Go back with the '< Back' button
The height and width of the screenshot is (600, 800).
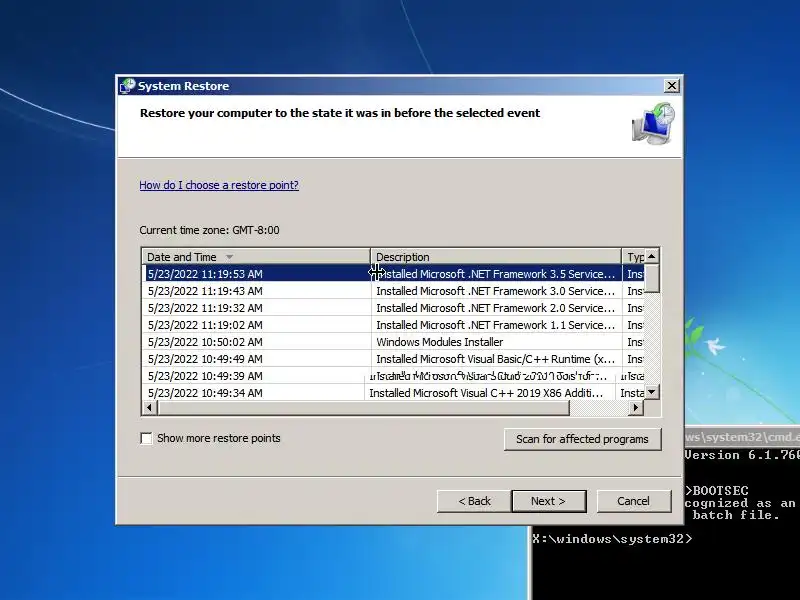click(x=474, y=501)
